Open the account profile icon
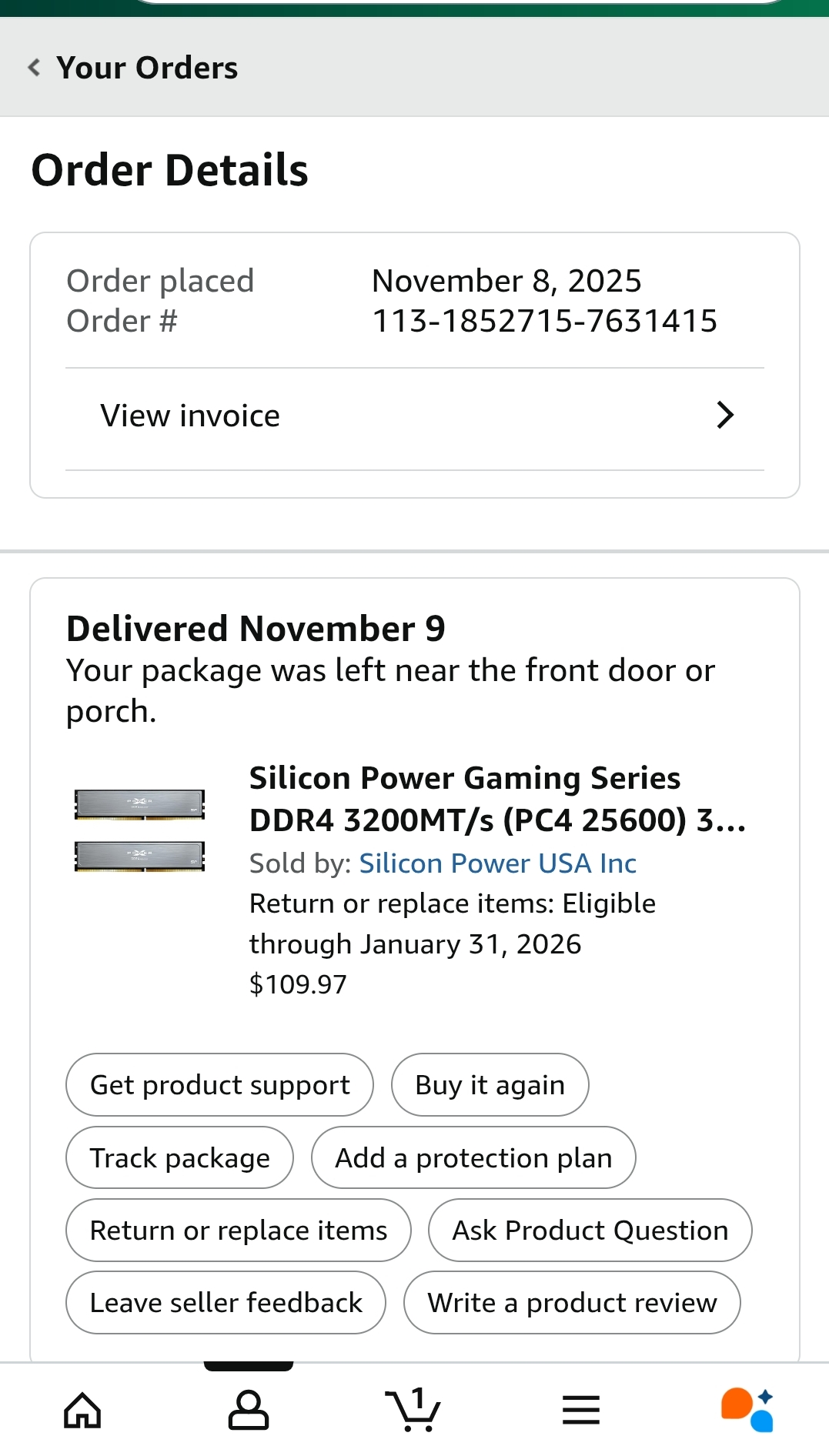Screen dimensions: 829x1456 pyautogui.click(x=249, y=1410)
